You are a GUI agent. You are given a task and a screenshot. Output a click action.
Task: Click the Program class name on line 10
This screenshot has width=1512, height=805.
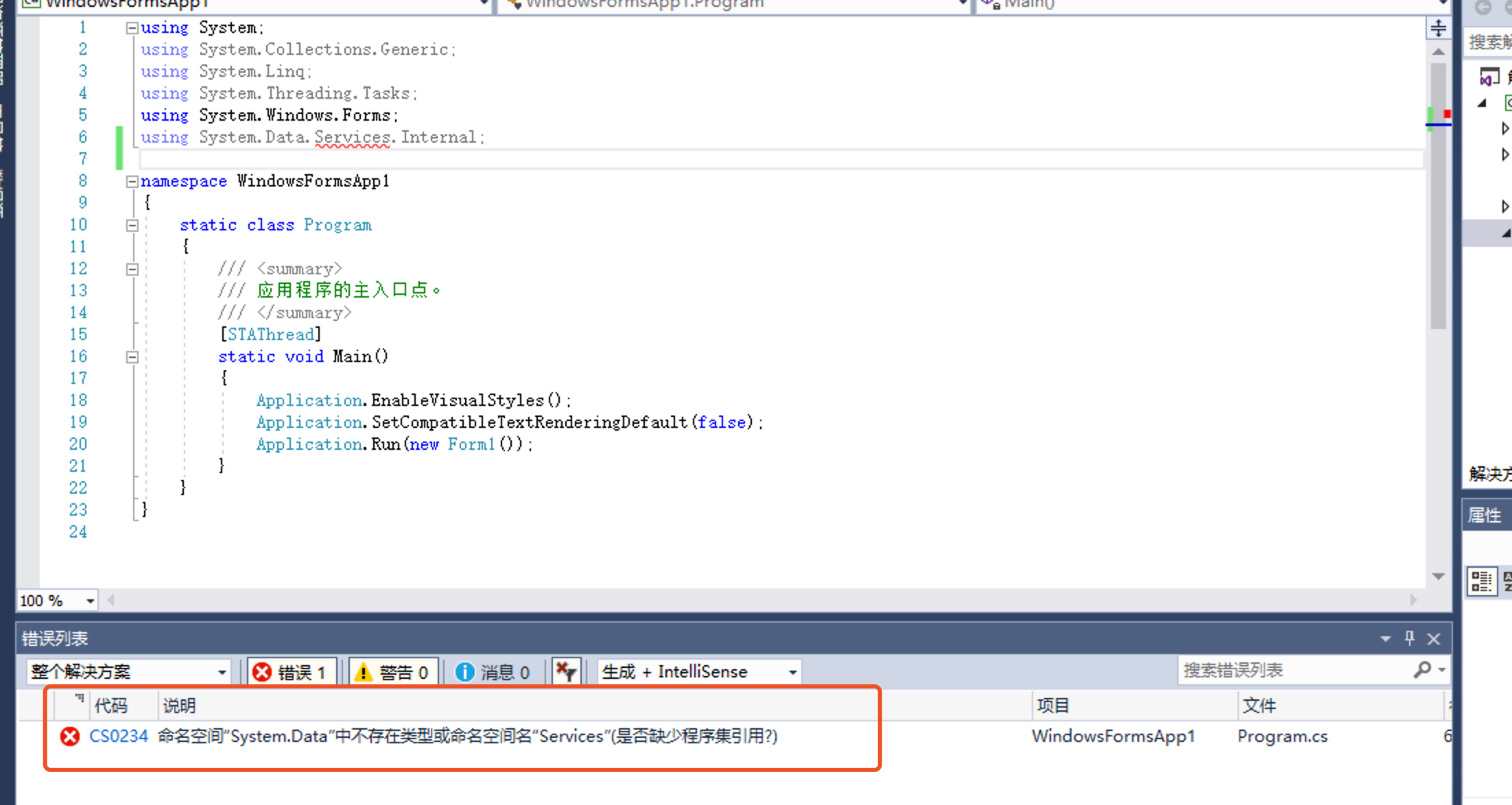(338, 226)
